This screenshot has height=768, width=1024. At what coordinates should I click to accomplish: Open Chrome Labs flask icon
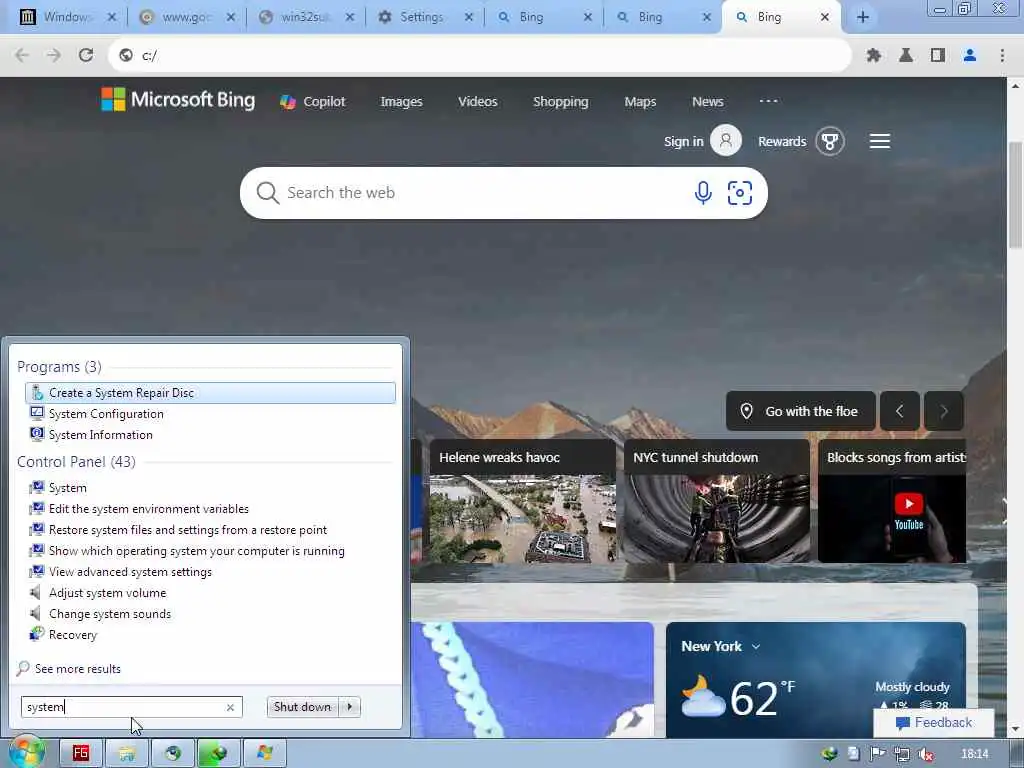[x=906, y=56]
